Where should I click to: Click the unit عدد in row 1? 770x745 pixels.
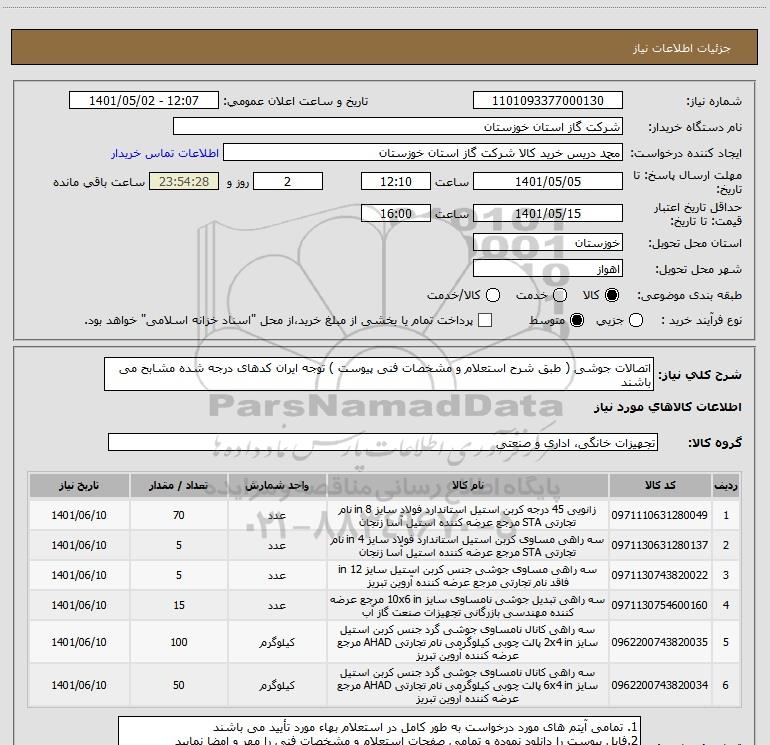(277, 516)
